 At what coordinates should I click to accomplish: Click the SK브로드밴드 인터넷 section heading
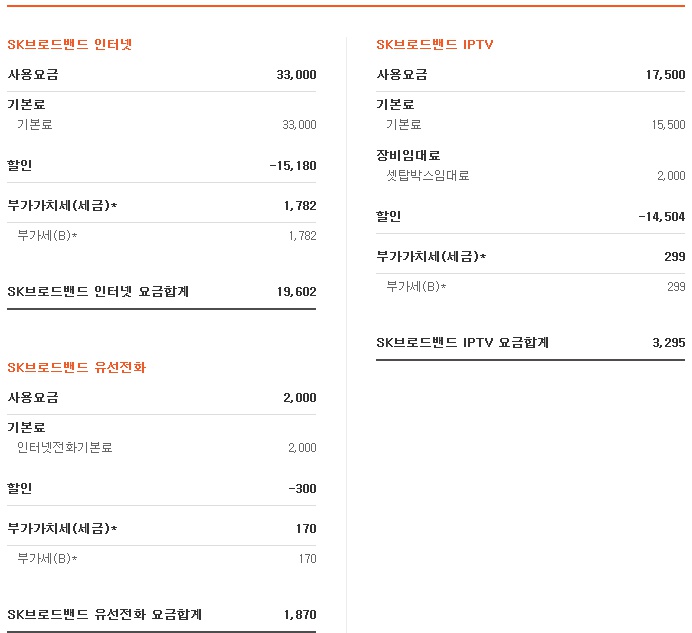point(69,45)
